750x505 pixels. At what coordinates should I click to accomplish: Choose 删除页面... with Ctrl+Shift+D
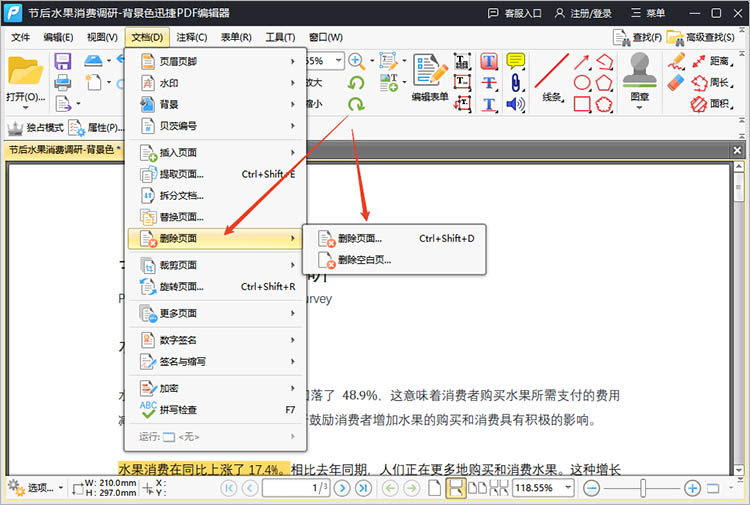pos(395,238)
